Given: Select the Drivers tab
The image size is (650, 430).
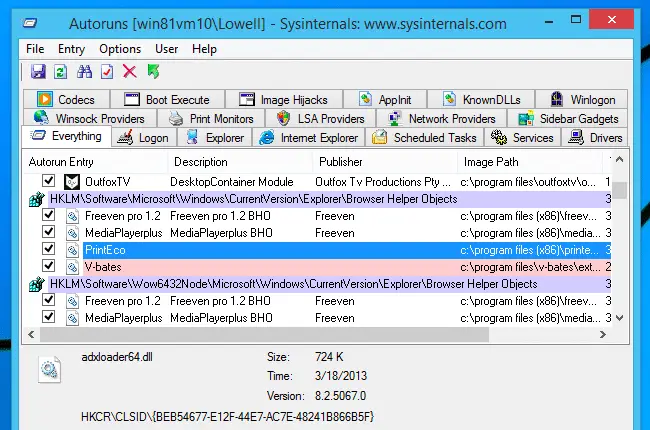Looking at the screenshot, I should [595, 138].
